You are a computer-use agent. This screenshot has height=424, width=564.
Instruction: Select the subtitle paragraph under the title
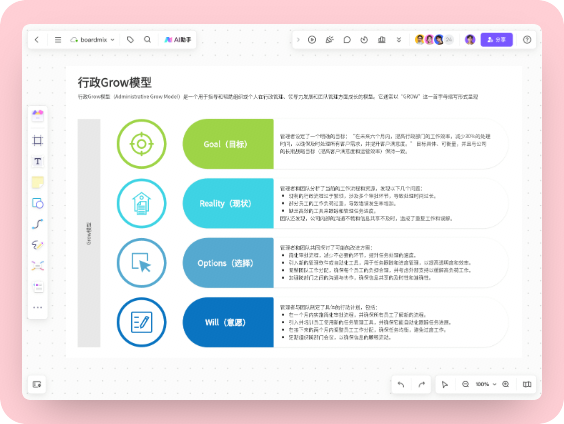tap(278, 97)
